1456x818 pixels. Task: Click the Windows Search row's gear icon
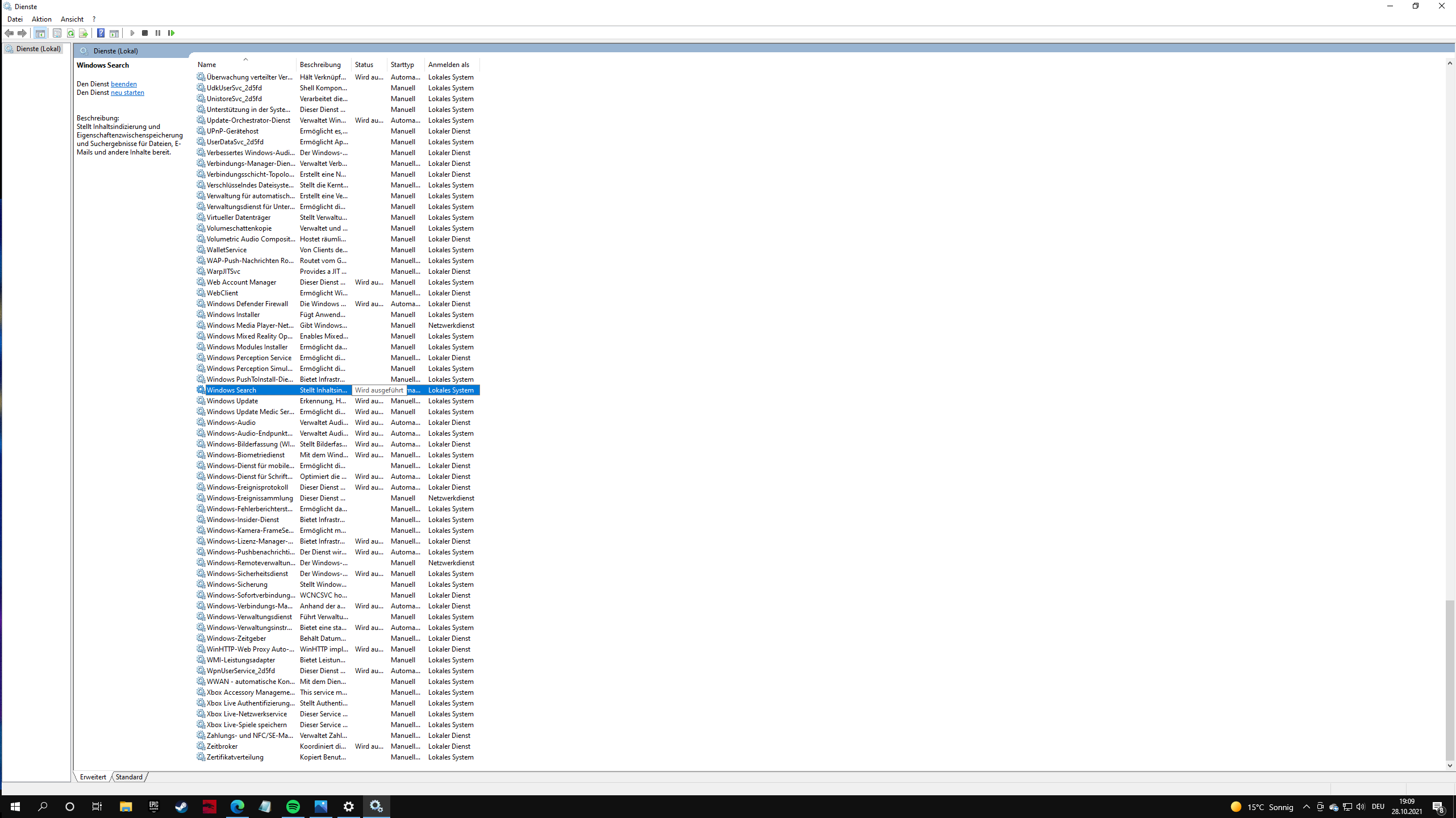(x=201, y=390)
